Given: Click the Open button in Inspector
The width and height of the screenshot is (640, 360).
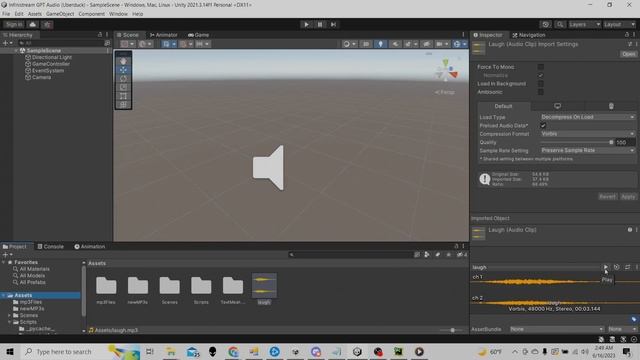Looking at the screenshot, I should (x=628, y=54).
